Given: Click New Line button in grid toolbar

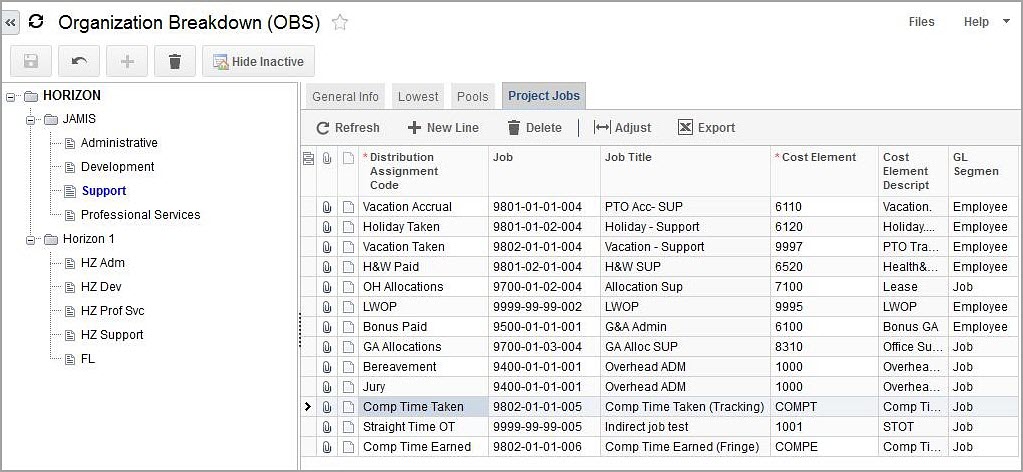Looking at the screenshot, I should [442, 128].
